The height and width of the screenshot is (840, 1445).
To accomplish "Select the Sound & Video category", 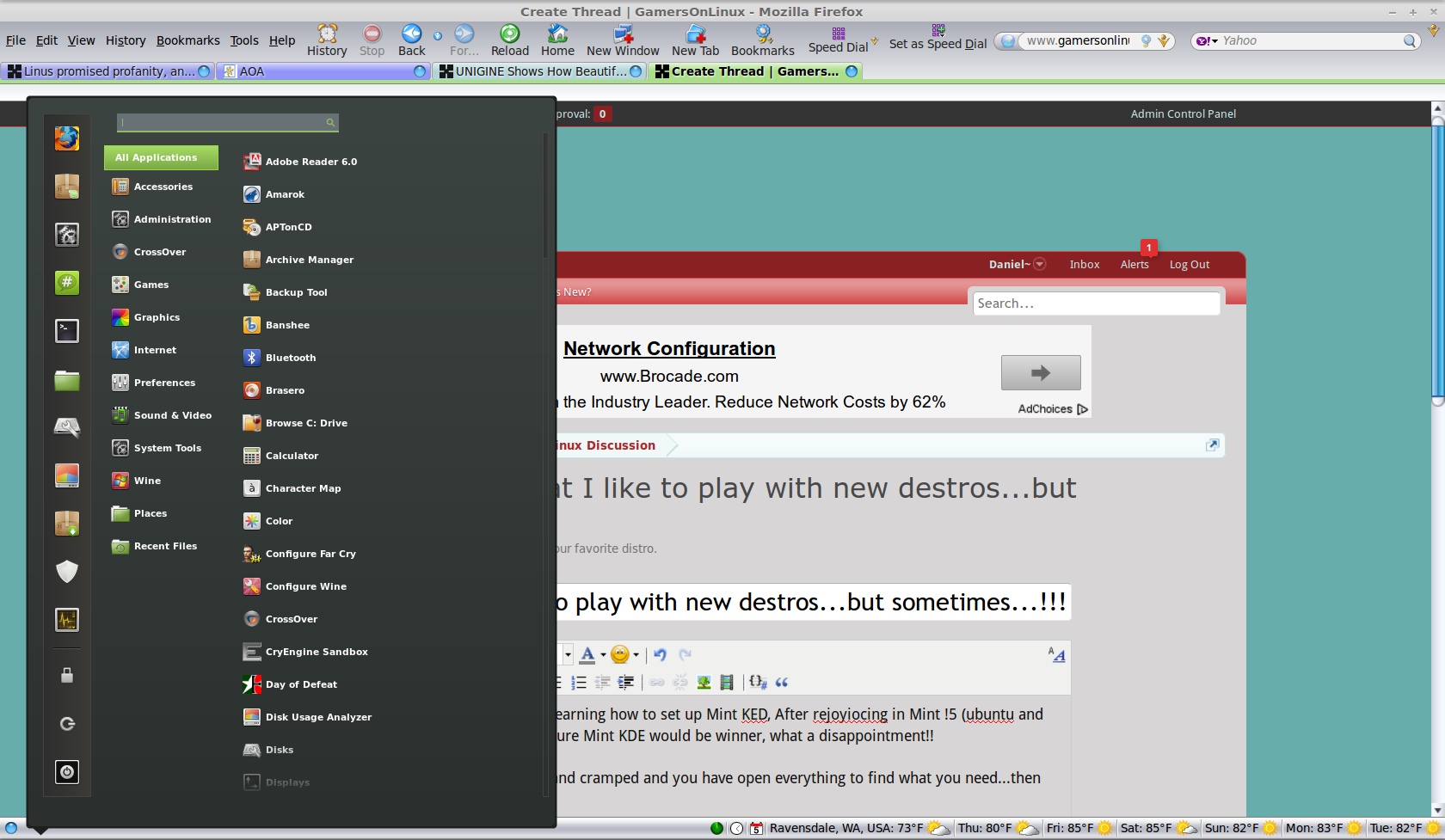I will coord(162,415).
